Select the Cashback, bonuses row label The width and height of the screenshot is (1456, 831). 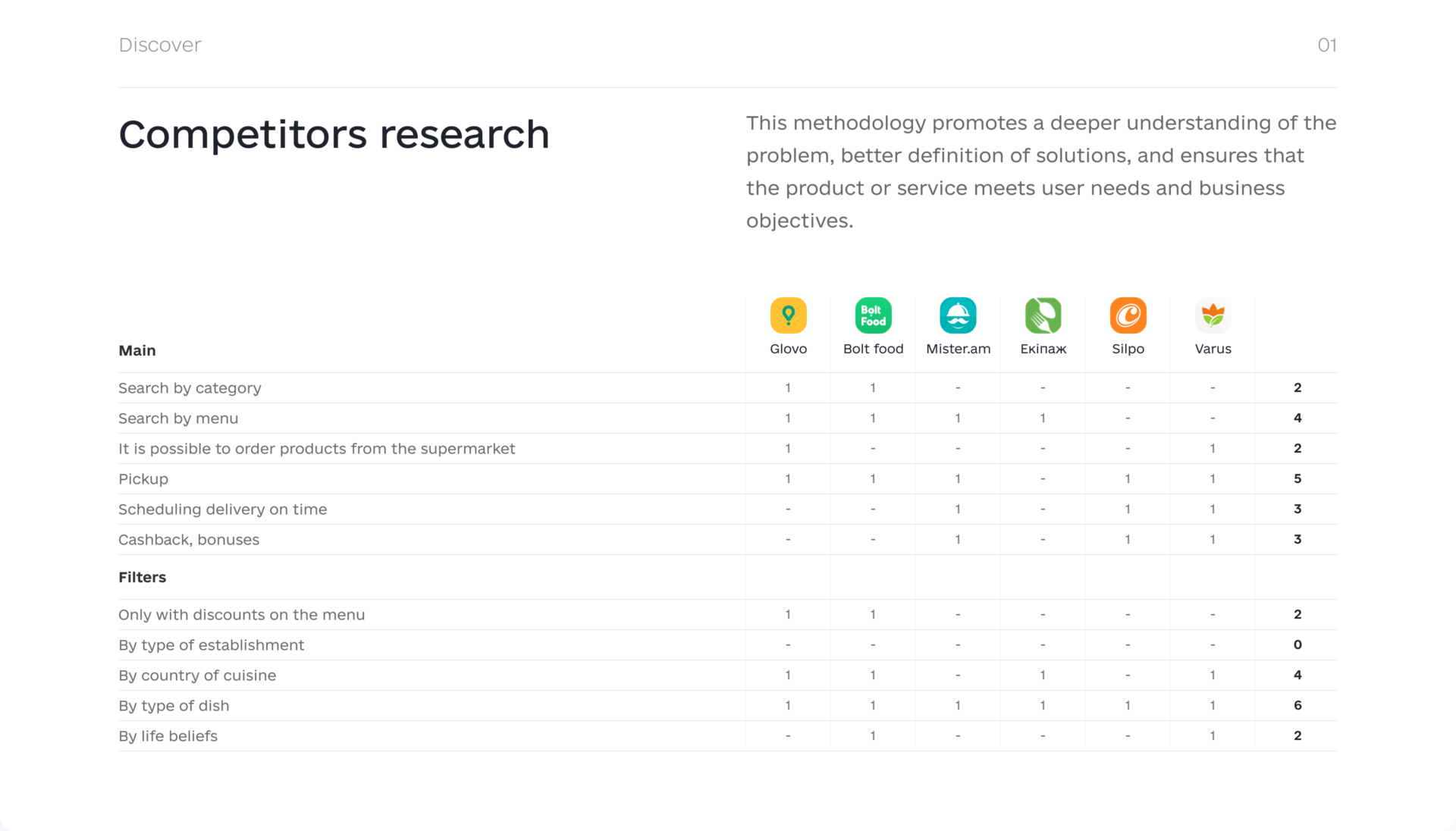click(x=189, y=540)
